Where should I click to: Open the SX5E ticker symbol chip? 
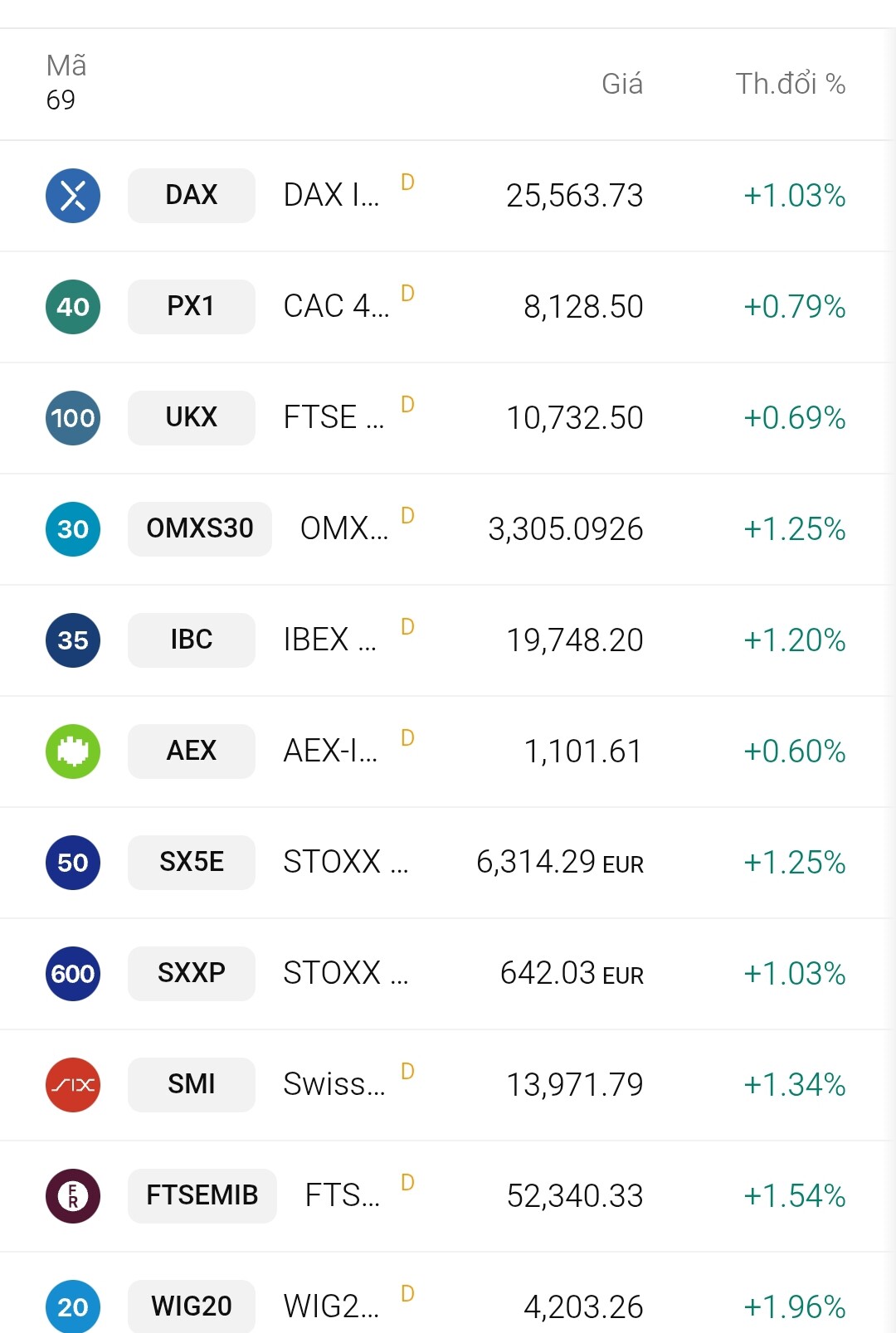tap(192, 863)
